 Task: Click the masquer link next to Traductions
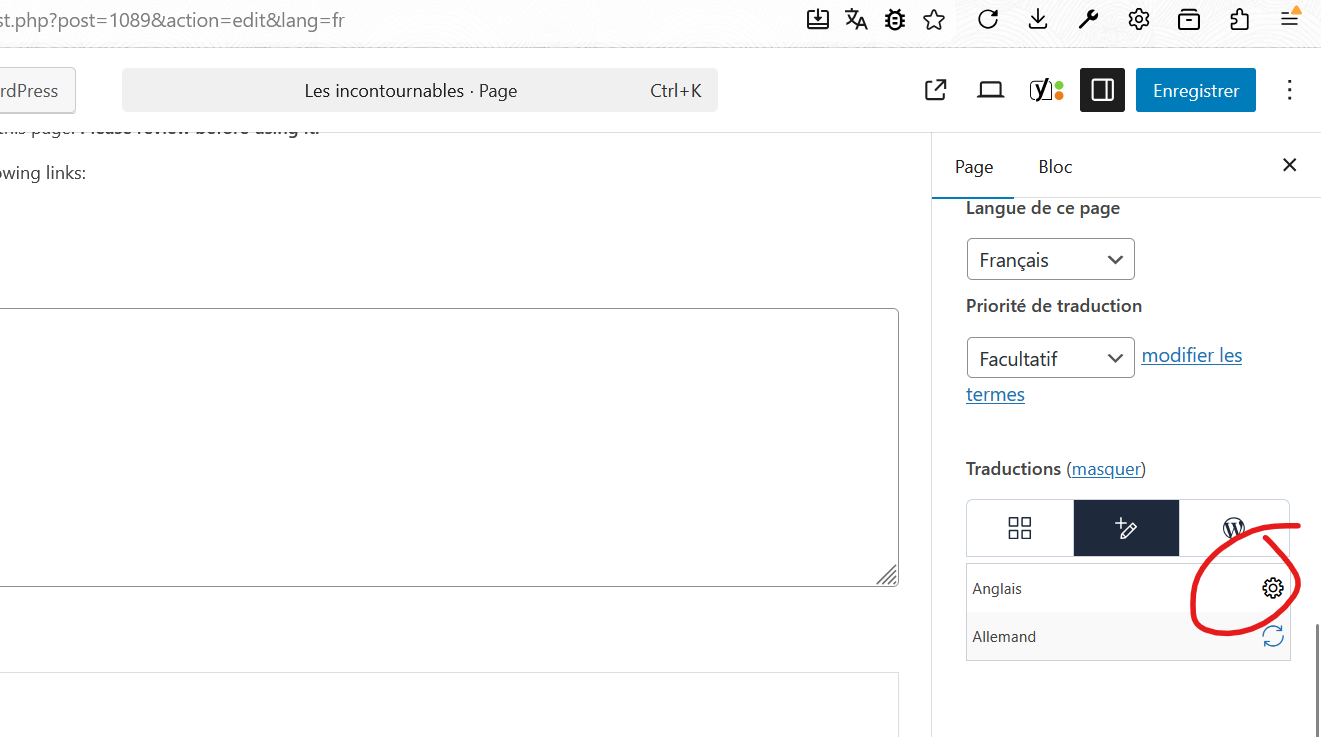pos(1106,469)
